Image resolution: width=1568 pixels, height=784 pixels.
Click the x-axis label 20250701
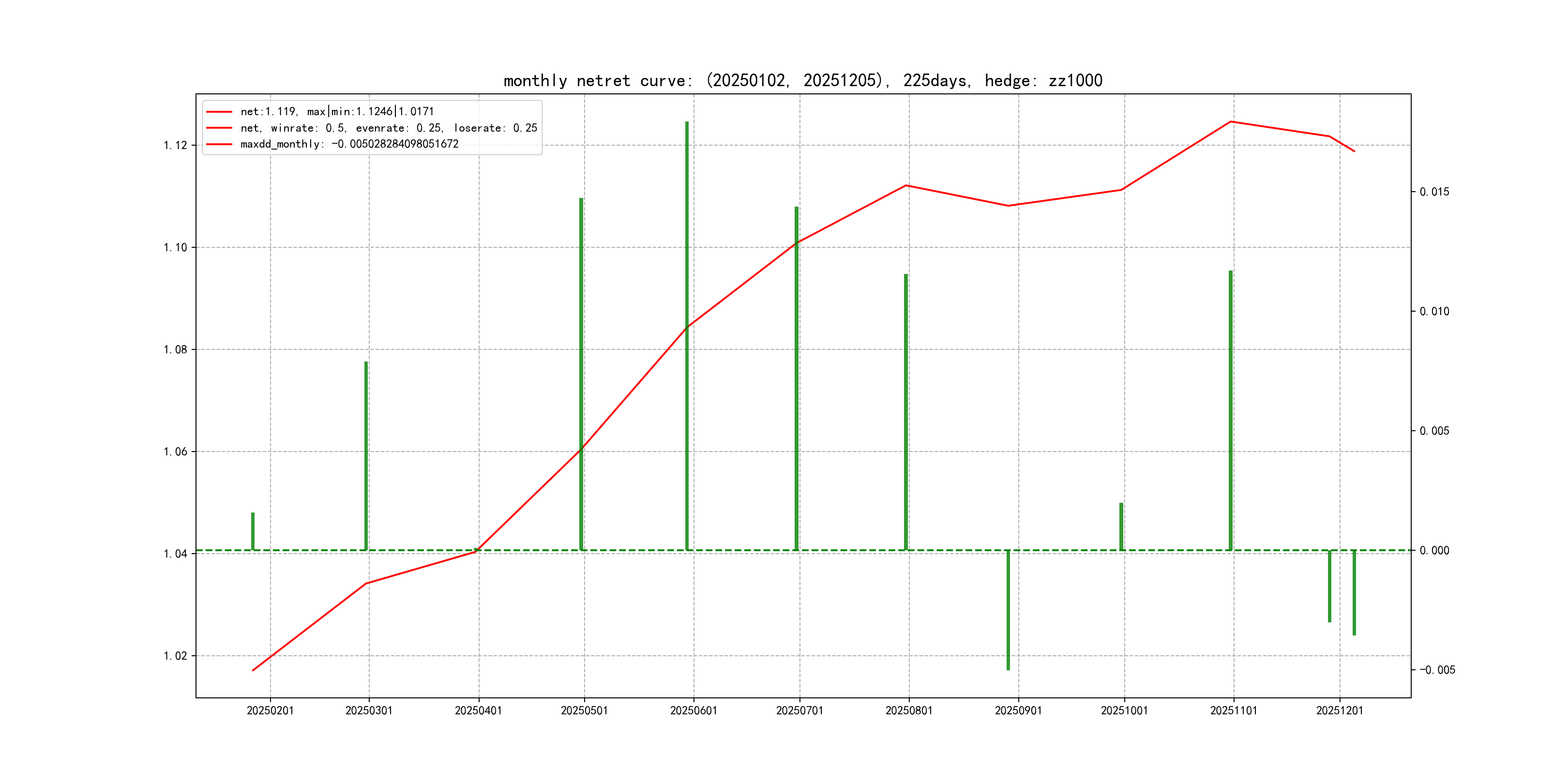point(799,711)
